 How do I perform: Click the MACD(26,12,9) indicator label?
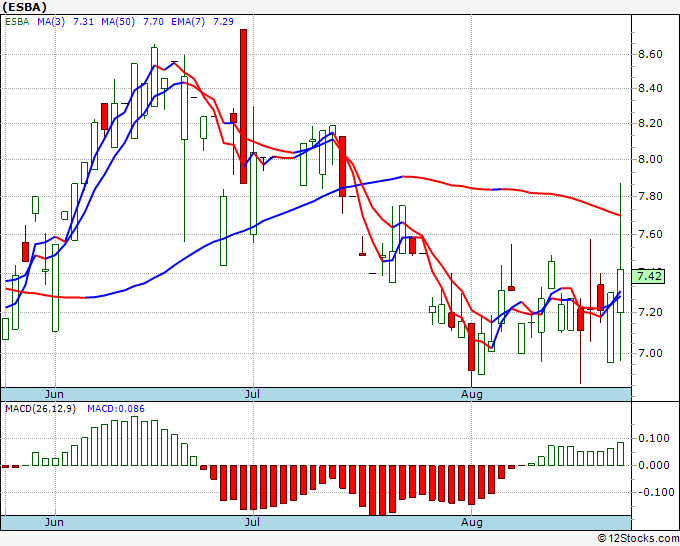[40, 409]
